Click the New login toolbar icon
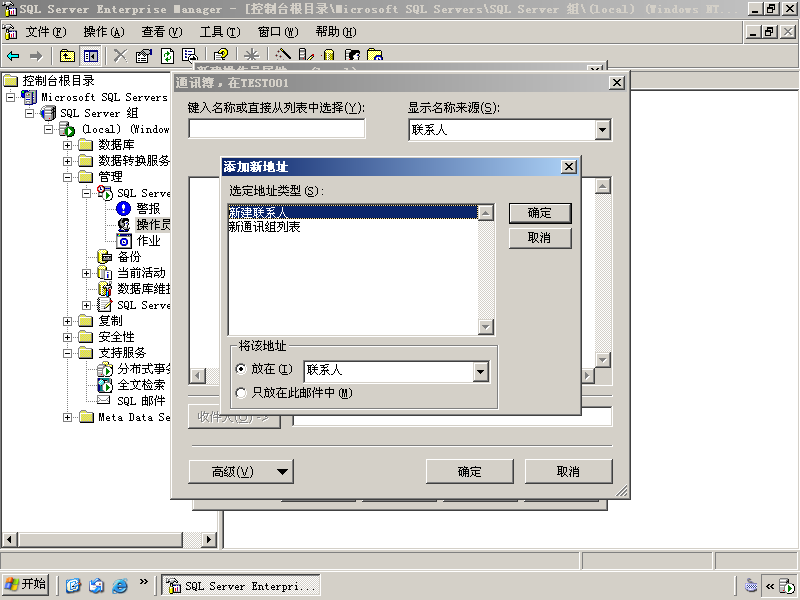Image resolution: width=800 pixels, height=600 pixels. point(352,55)
